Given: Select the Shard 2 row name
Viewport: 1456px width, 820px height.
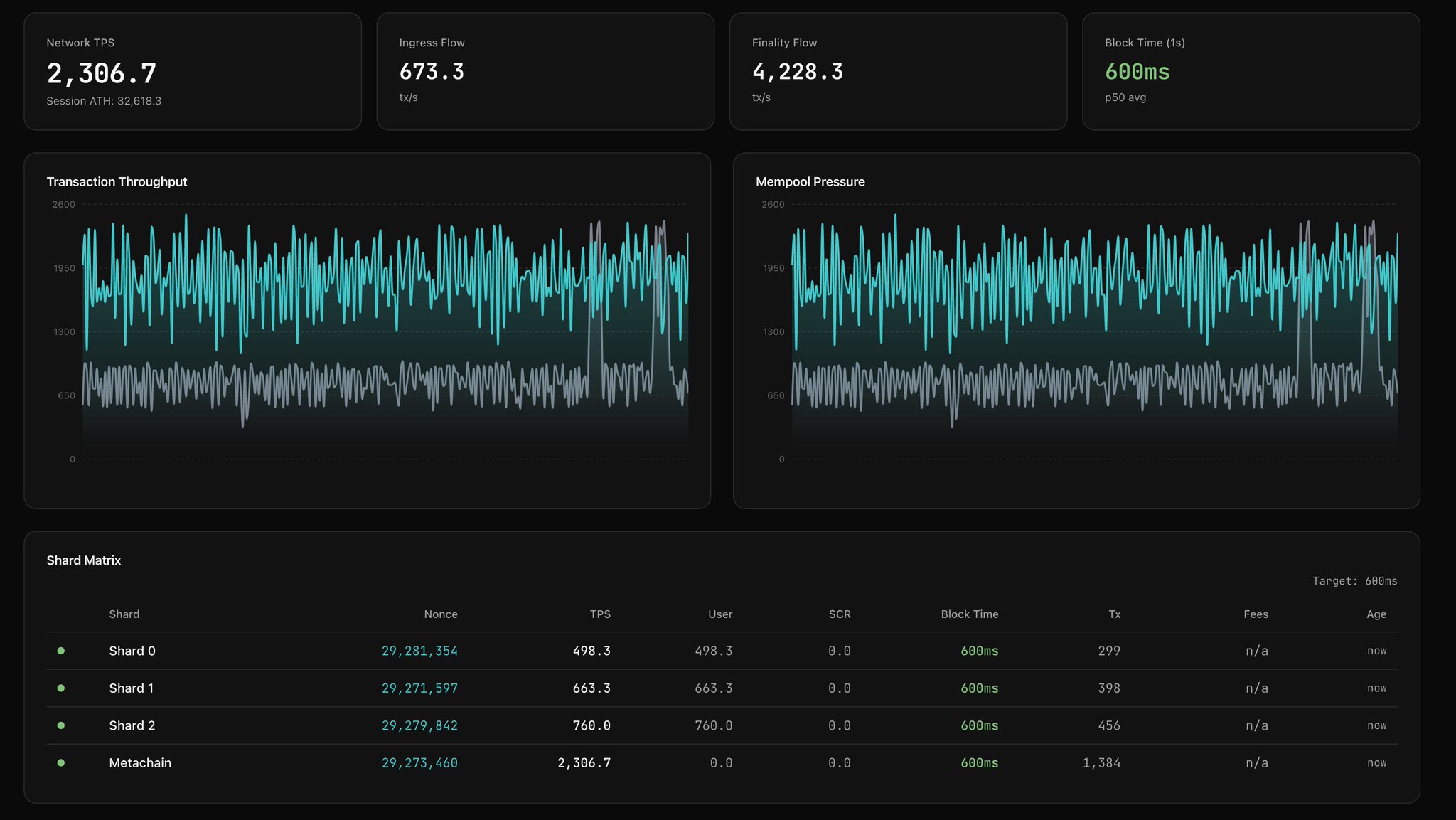Looking at the screenshot, I should [x=132, y=725].
